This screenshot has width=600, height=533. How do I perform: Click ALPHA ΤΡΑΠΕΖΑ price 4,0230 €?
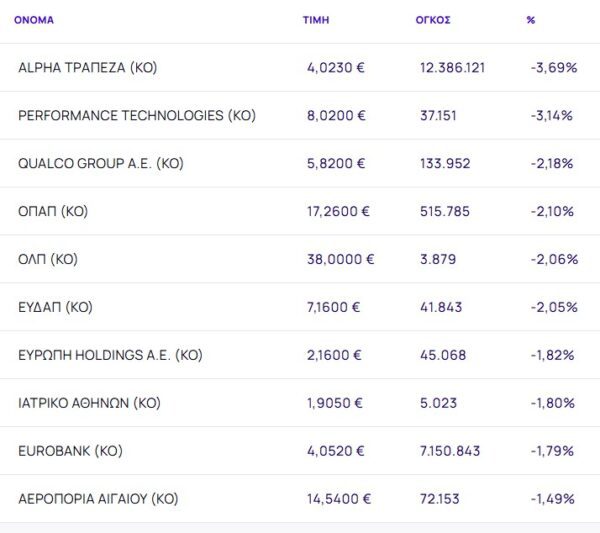tap(336, 68)
